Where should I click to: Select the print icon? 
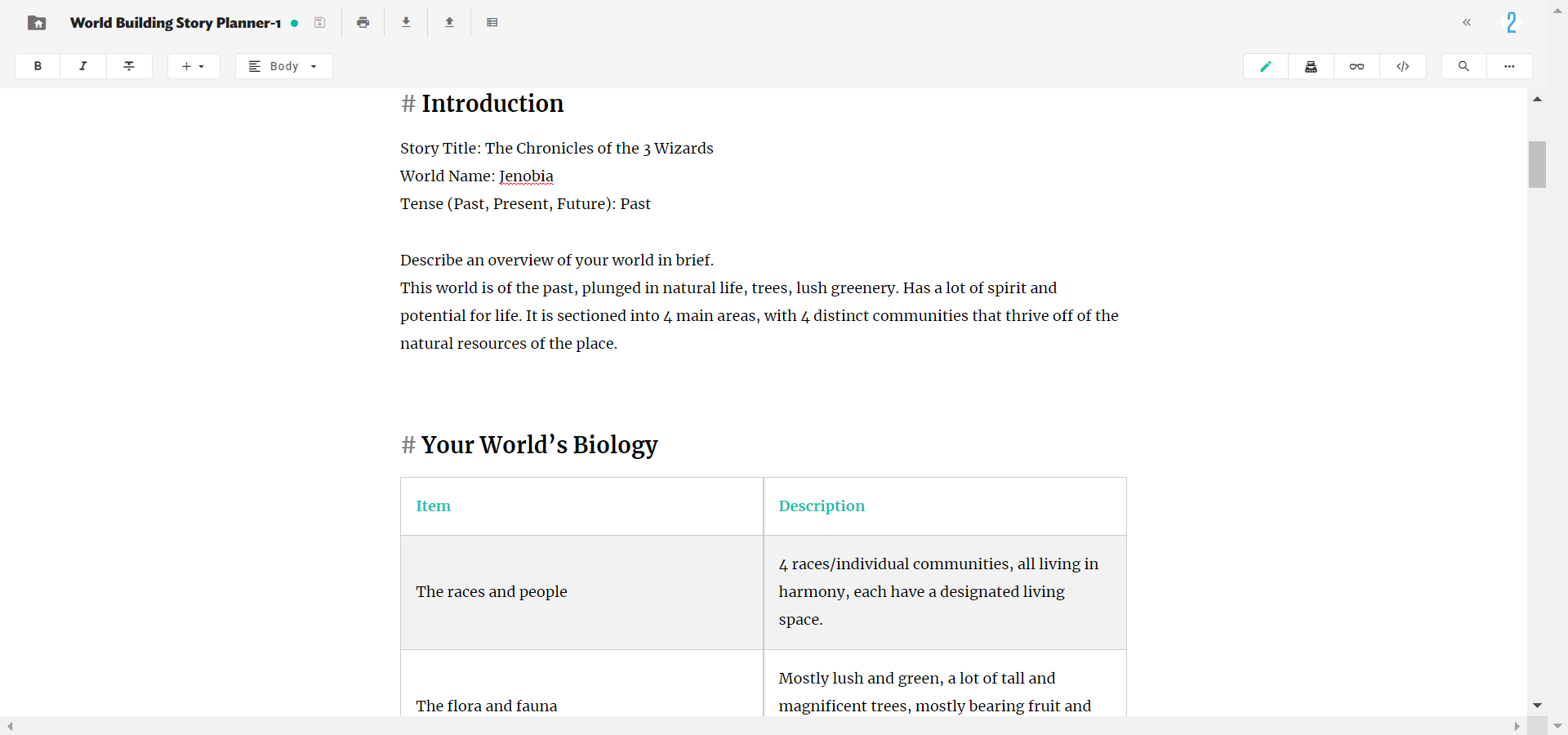(x=363, y=22)
